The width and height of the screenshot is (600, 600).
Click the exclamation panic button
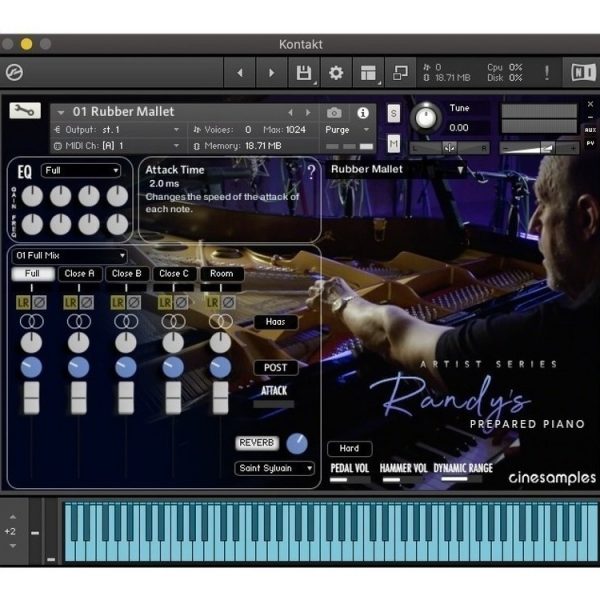547,72
